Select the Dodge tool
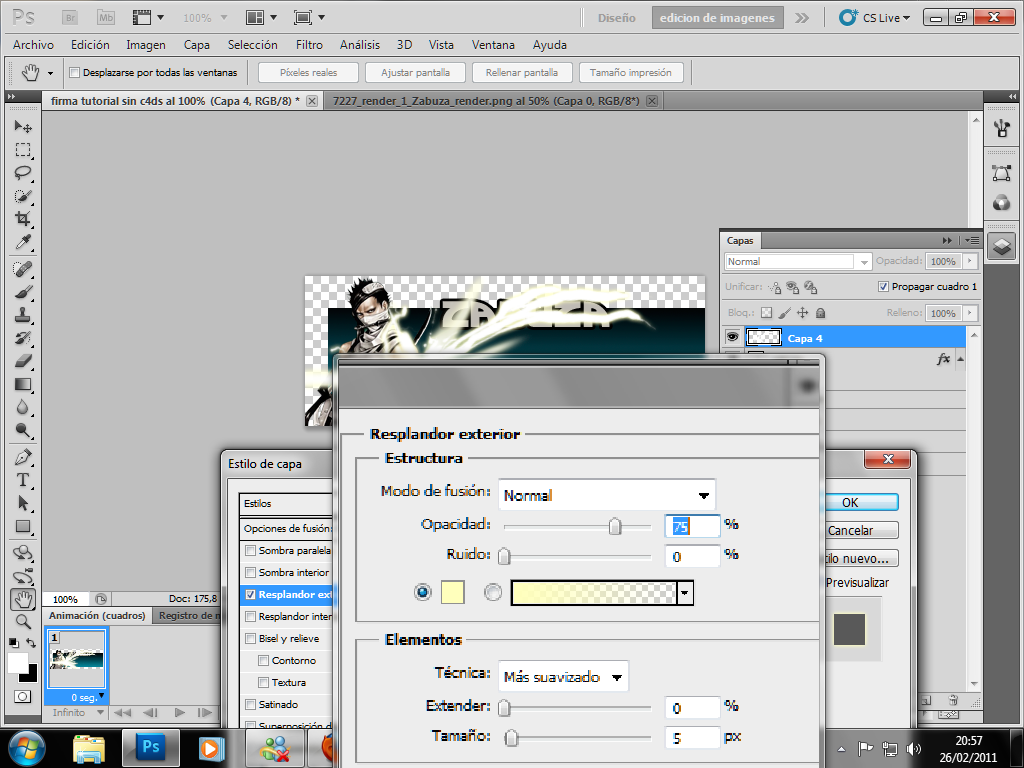 (x=23, y=430)
